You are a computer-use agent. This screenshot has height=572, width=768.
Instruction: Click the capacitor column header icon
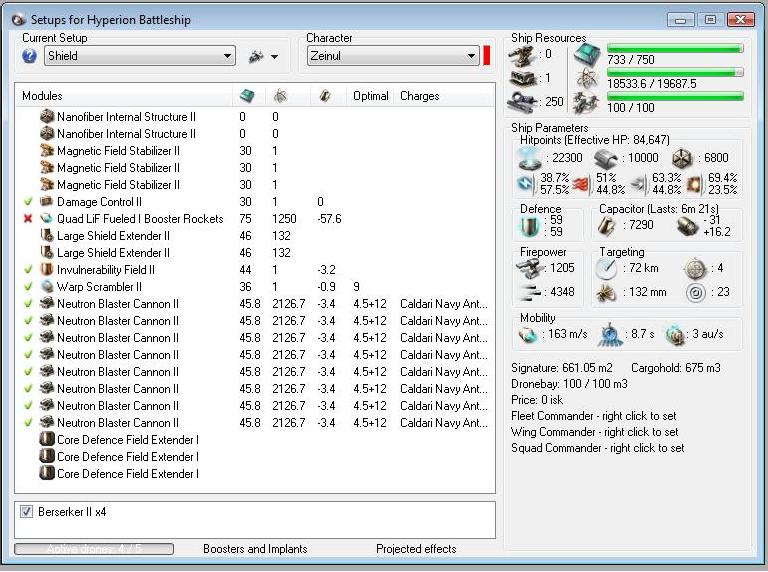click(x=325, y=96)
